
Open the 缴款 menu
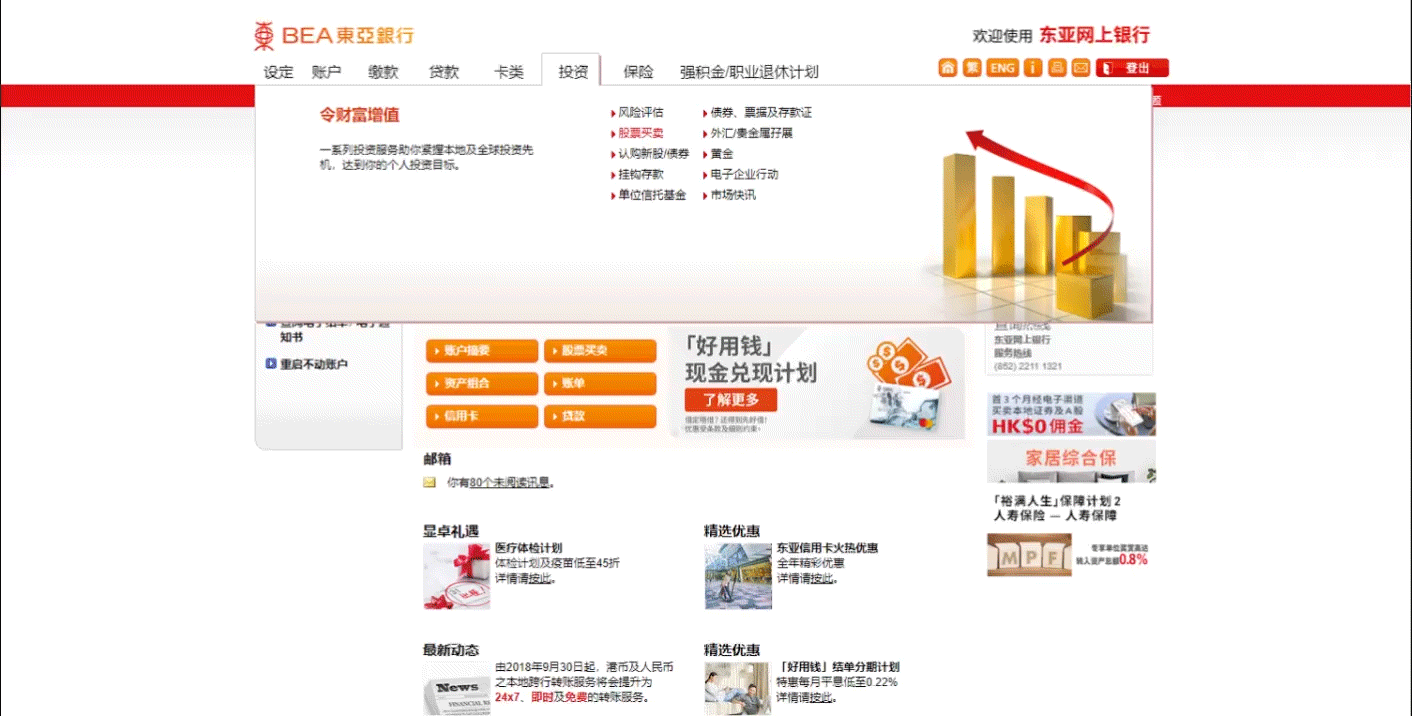pos(383,72)
